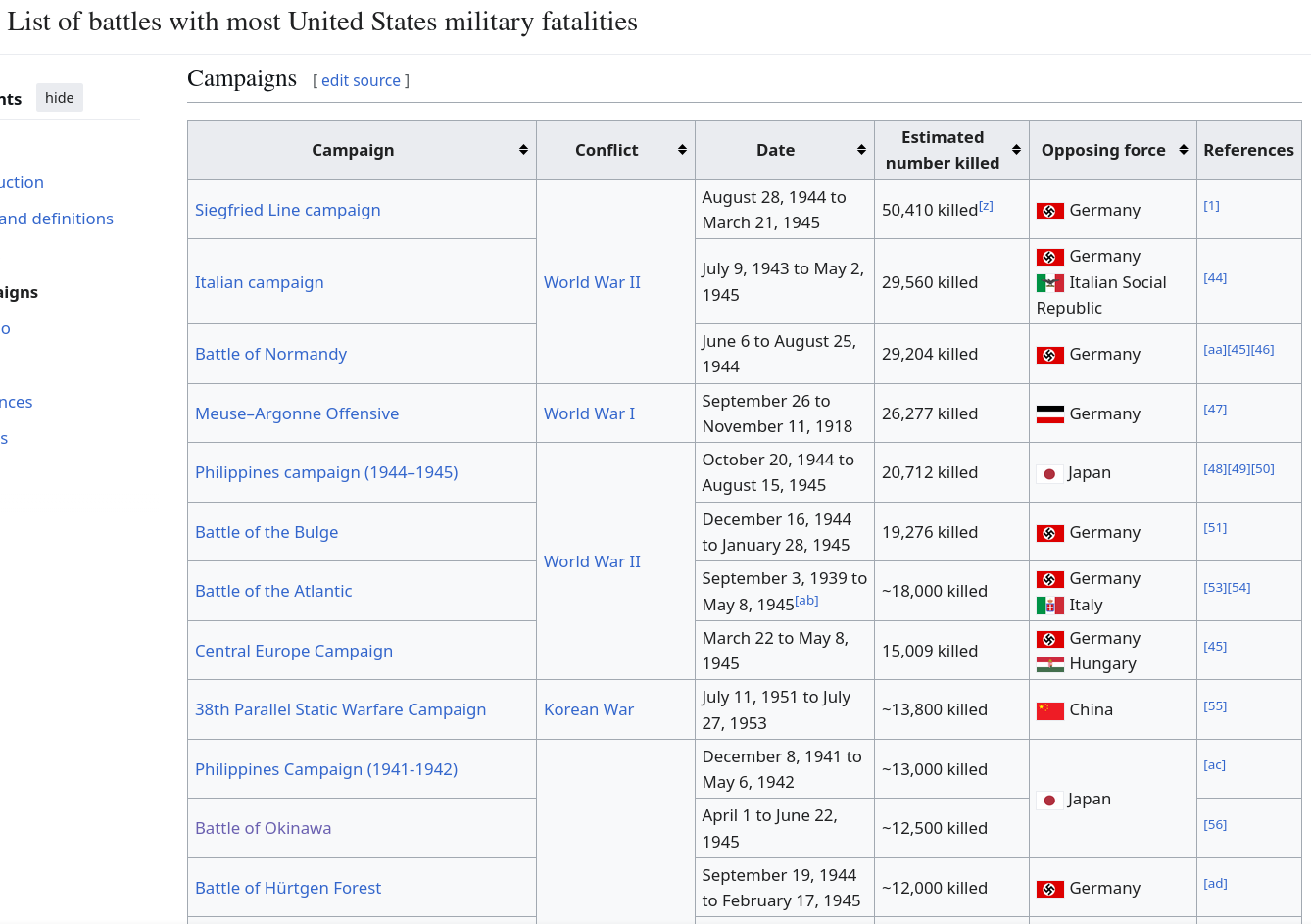Sort the table by Date column
The image size is (1311, 924).
coord(861,150)
